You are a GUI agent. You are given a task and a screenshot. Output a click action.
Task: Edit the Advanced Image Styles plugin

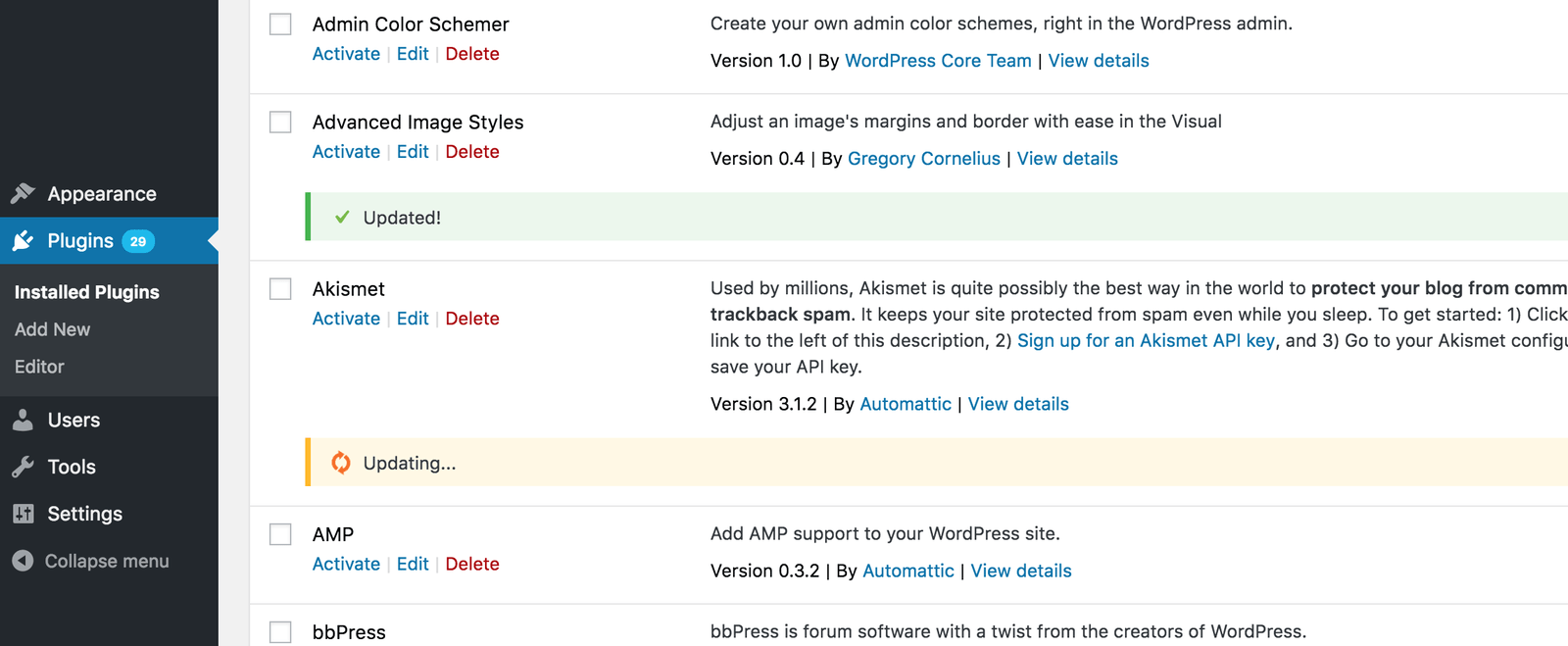(413, 152)
